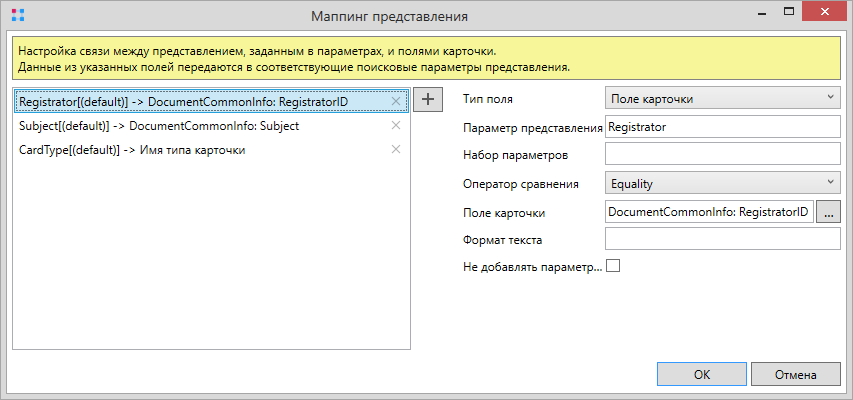Delete the Subject mapping row via X

396,125
